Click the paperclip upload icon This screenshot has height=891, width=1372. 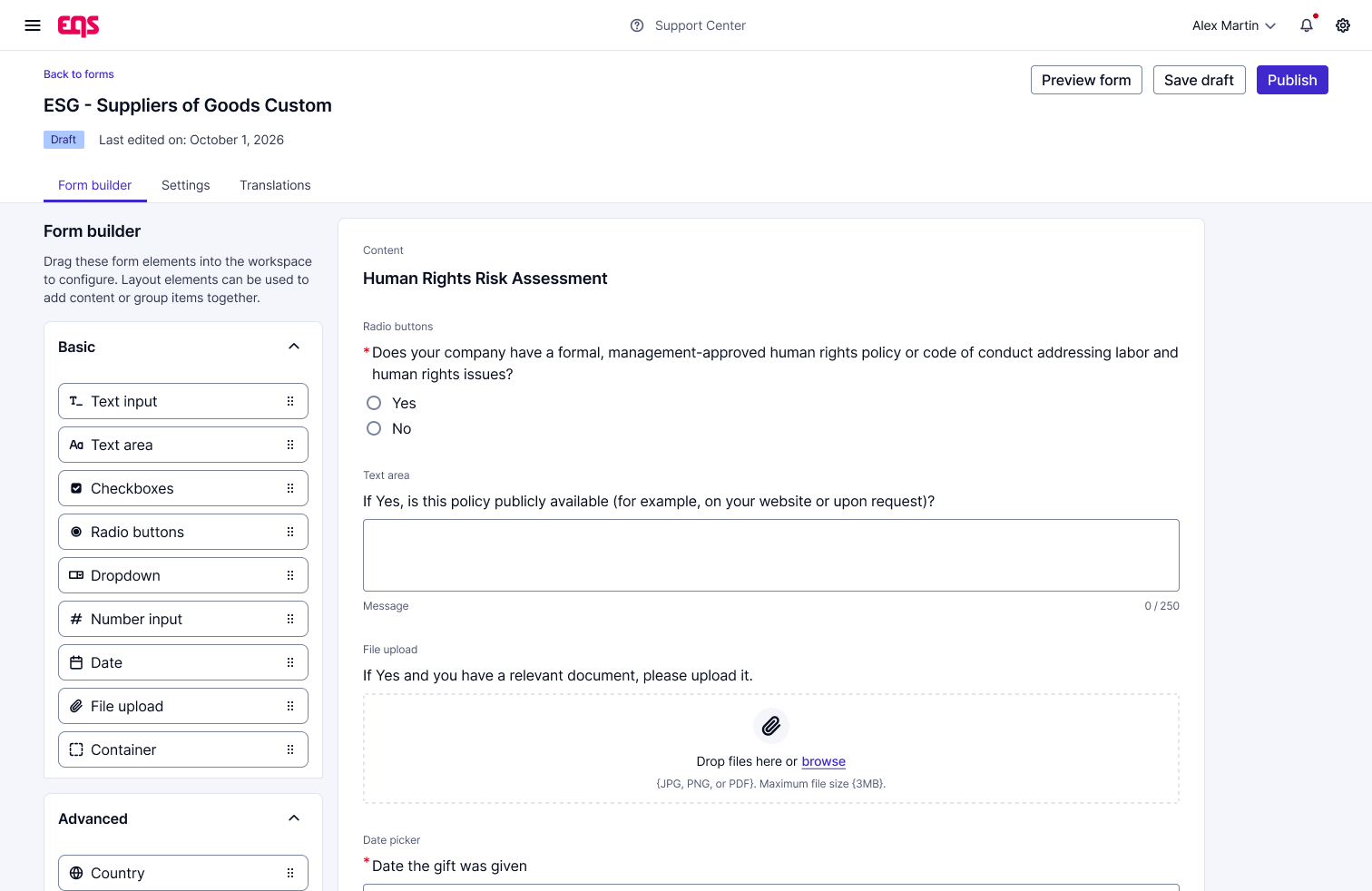771,726
